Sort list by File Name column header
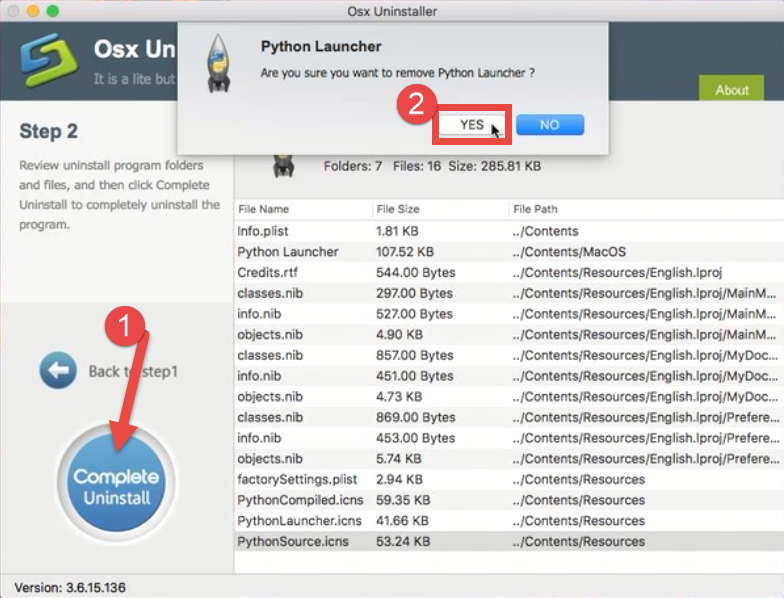784x598 pixels. pyautogui.click(x=263, y=209)
